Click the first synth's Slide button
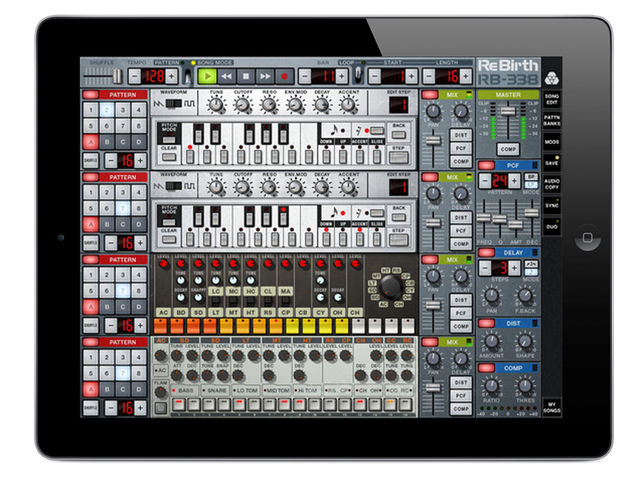640x480 pixels. 377,156
